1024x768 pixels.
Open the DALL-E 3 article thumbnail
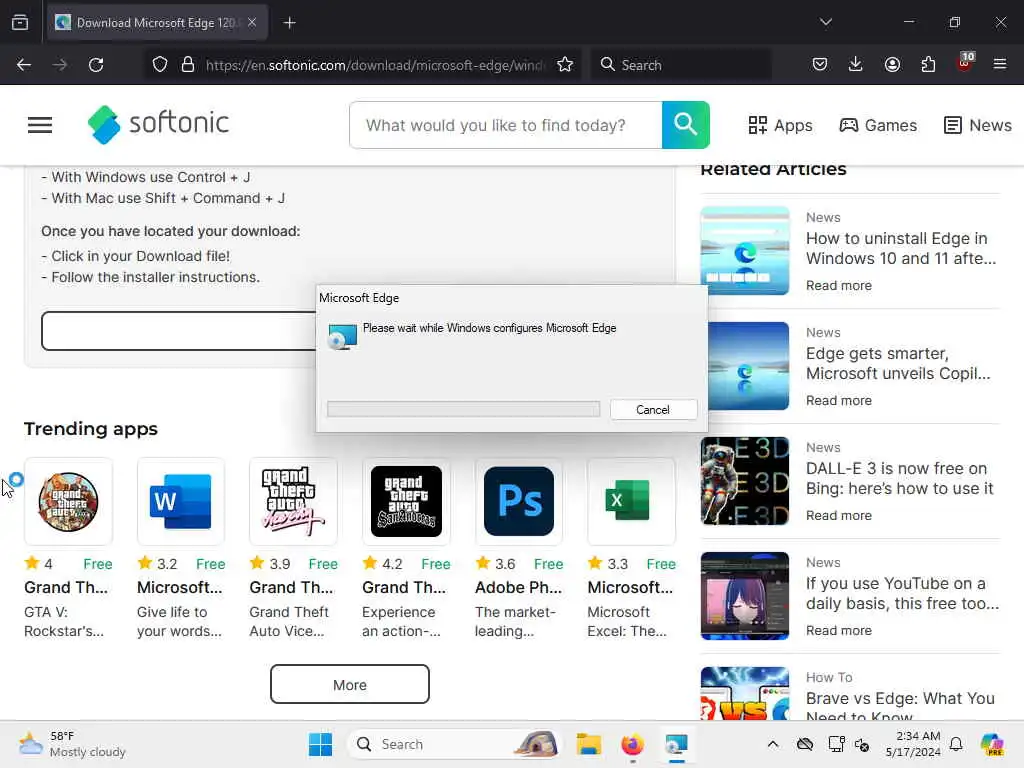[745, 481]
